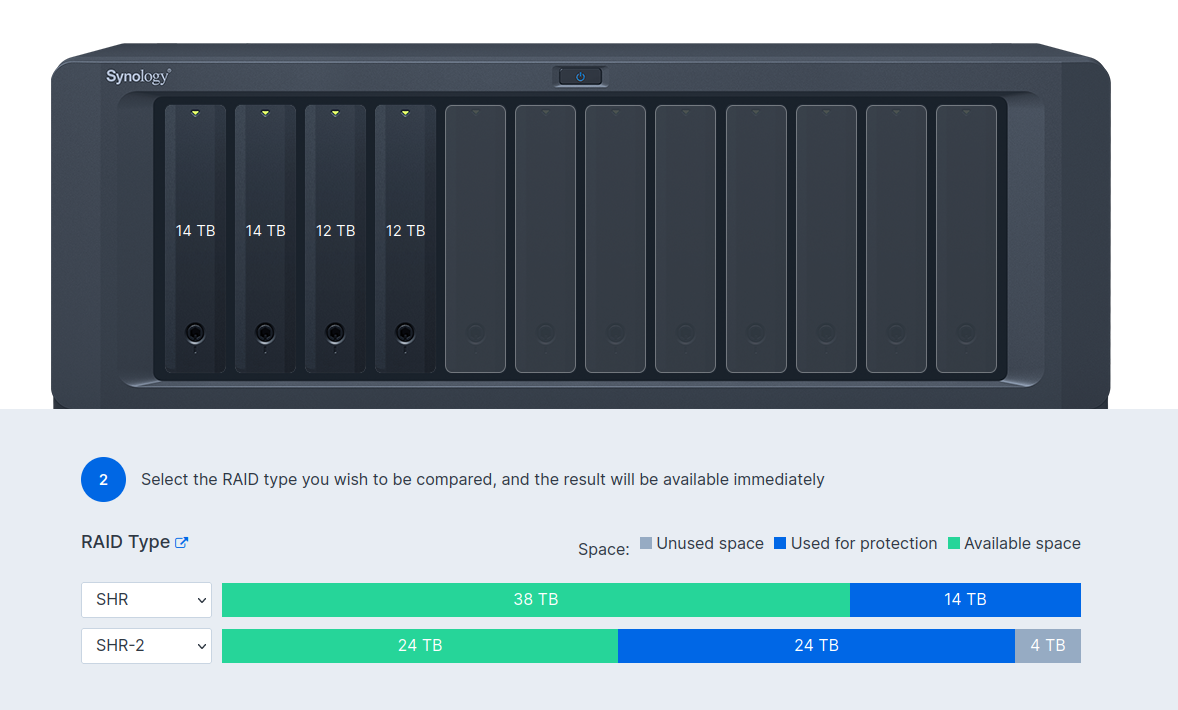Select the last 12 TB drive bay
Screen dimensions: 1178x710
tap(405, 239)
